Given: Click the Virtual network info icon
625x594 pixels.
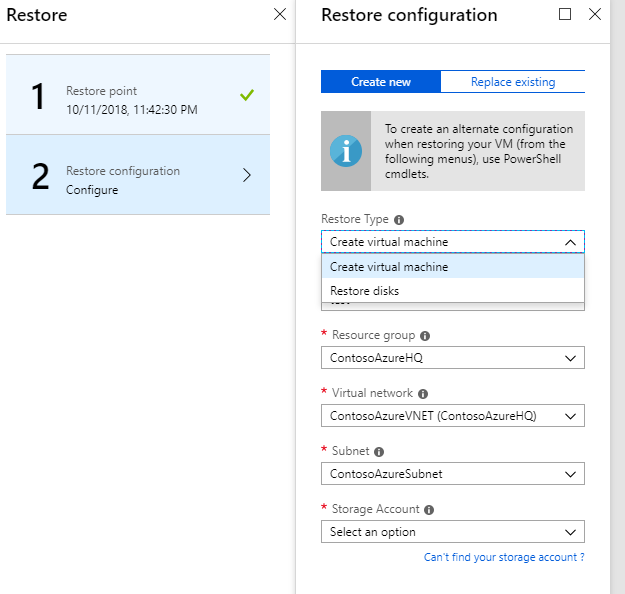Looking at the screenshot, I should pos(423,394).
